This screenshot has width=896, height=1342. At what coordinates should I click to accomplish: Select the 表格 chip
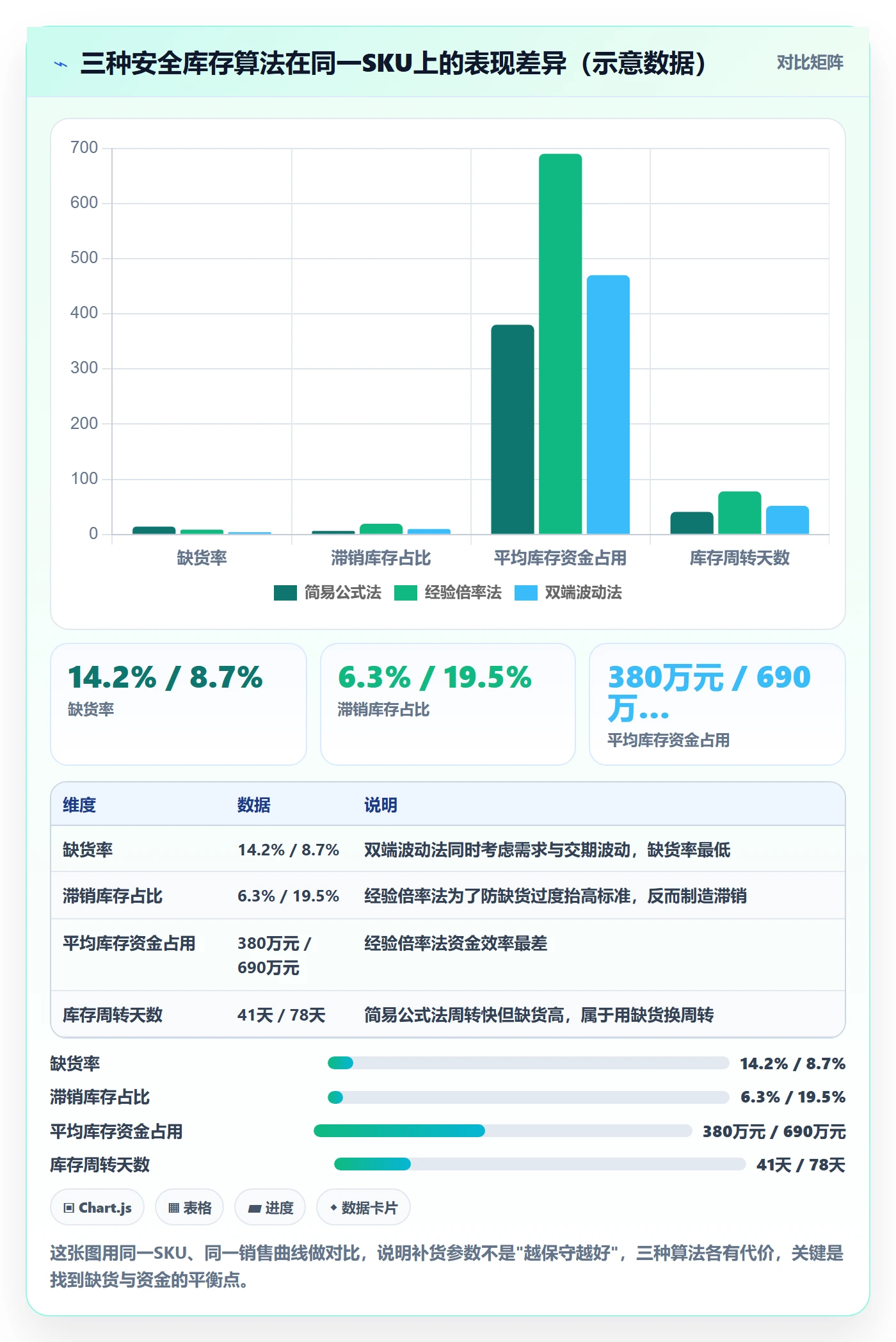click(x=189, y=1208)
